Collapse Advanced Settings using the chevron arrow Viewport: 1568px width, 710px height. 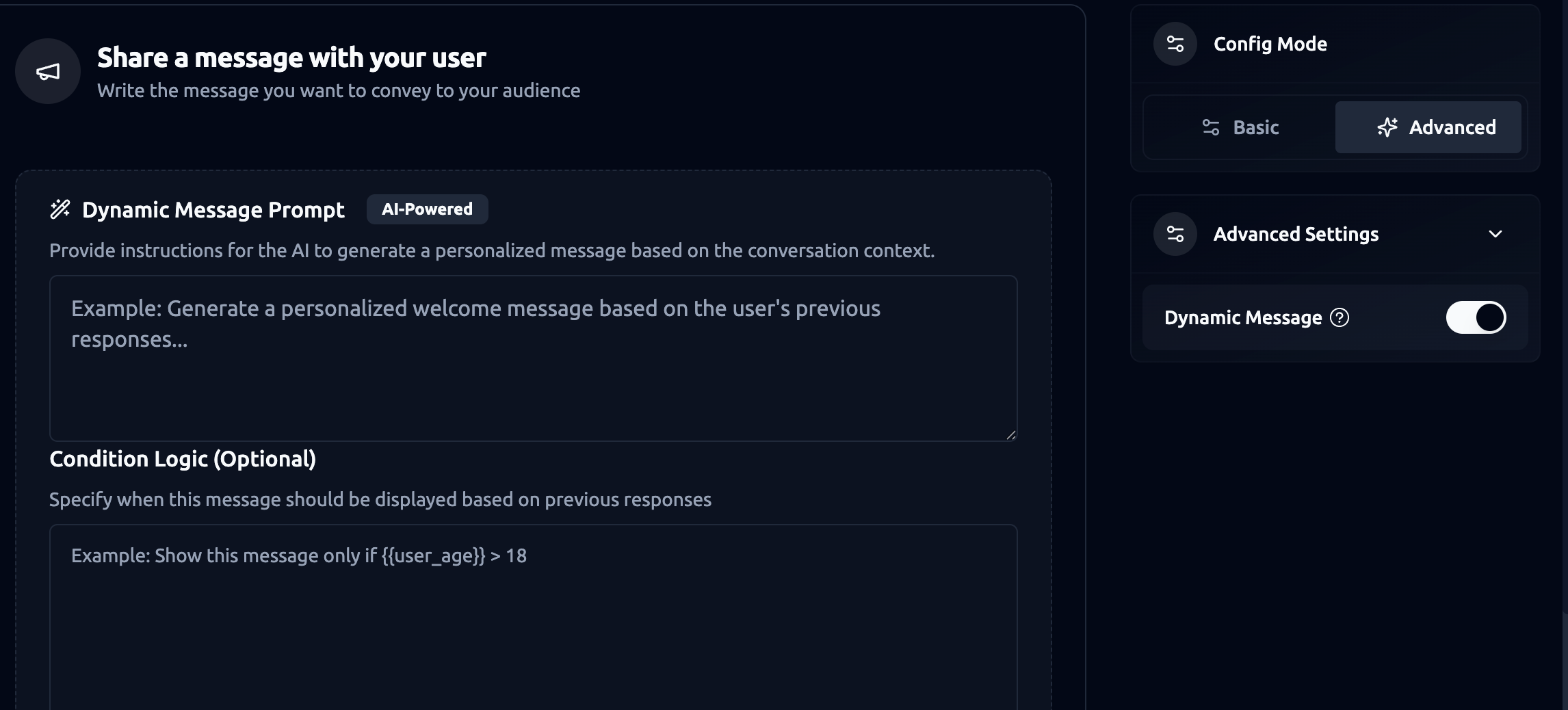[x=1495, y=234]
